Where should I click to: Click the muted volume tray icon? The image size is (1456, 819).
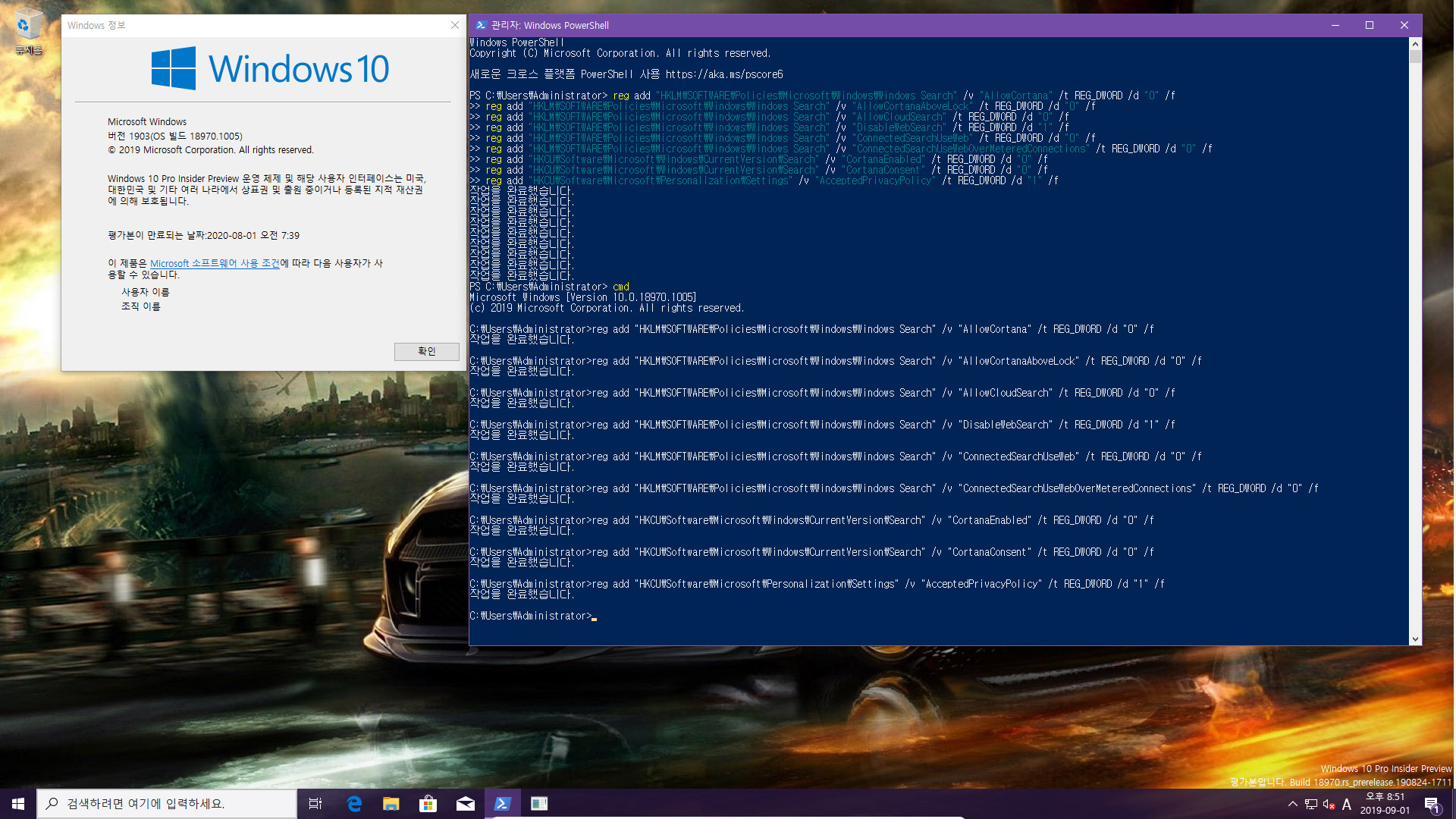1329,804
